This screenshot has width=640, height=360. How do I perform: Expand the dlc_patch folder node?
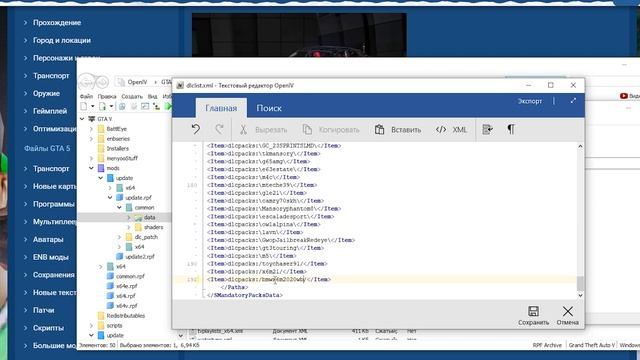click(x=119, y=237)
